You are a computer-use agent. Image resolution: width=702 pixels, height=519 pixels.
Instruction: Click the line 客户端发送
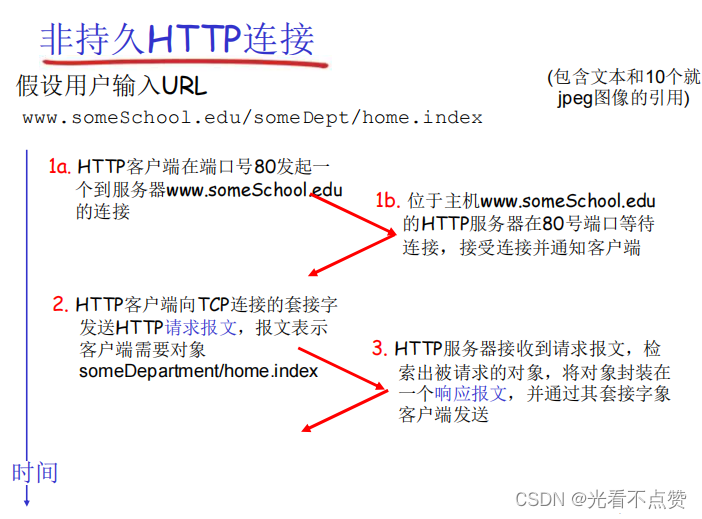coord(443,415)
